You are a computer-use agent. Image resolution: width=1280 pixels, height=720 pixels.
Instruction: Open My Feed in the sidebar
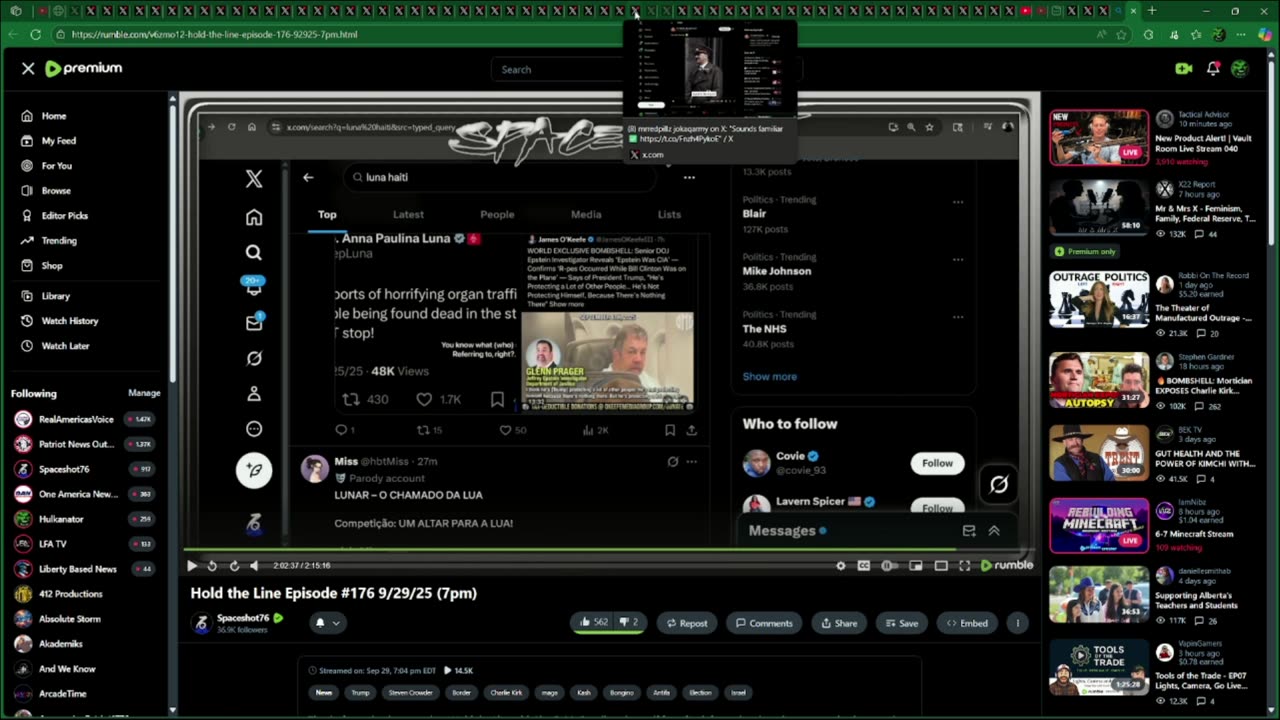58,141
